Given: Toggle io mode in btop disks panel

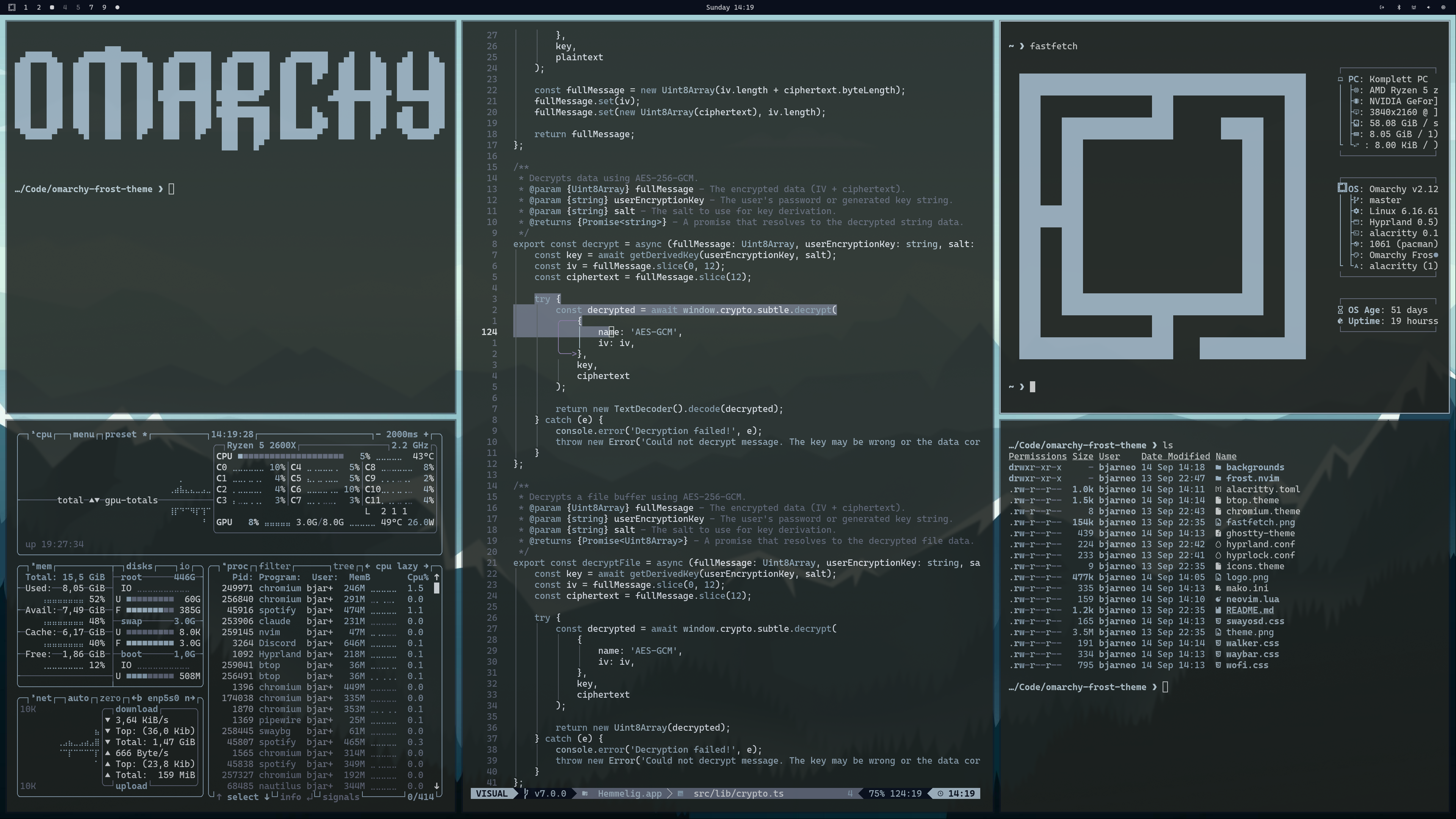Looking at the screenshot, I should (x=184, y=566).
